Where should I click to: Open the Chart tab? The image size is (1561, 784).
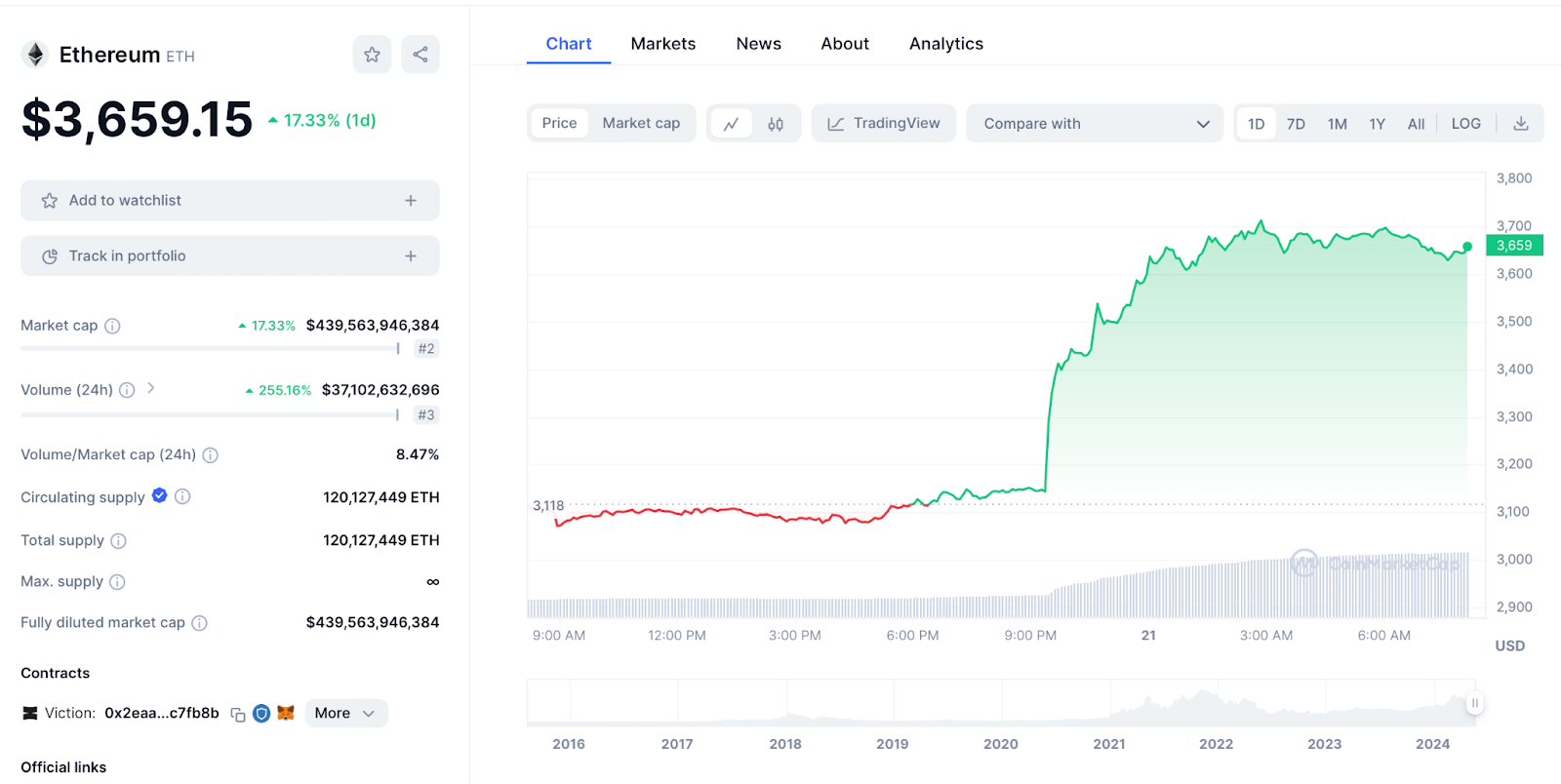pos(569,44)
